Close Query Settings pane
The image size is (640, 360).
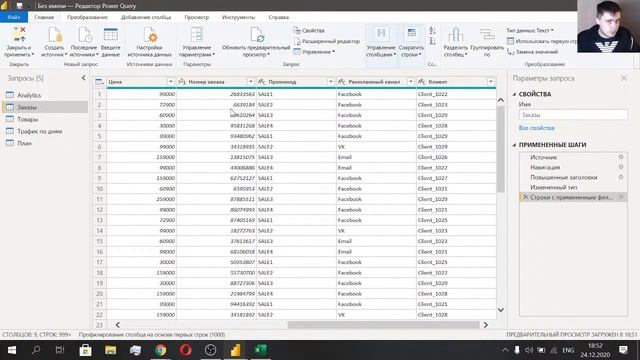[624, 78]
